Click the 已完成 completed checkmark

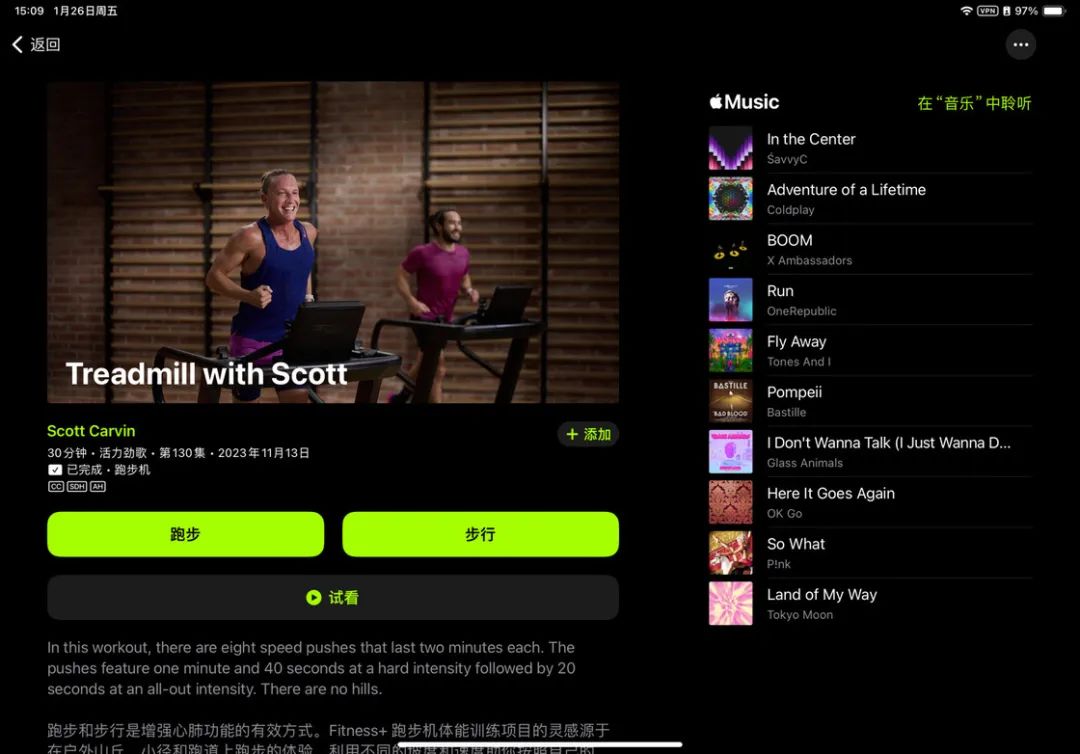click(55, 470)
